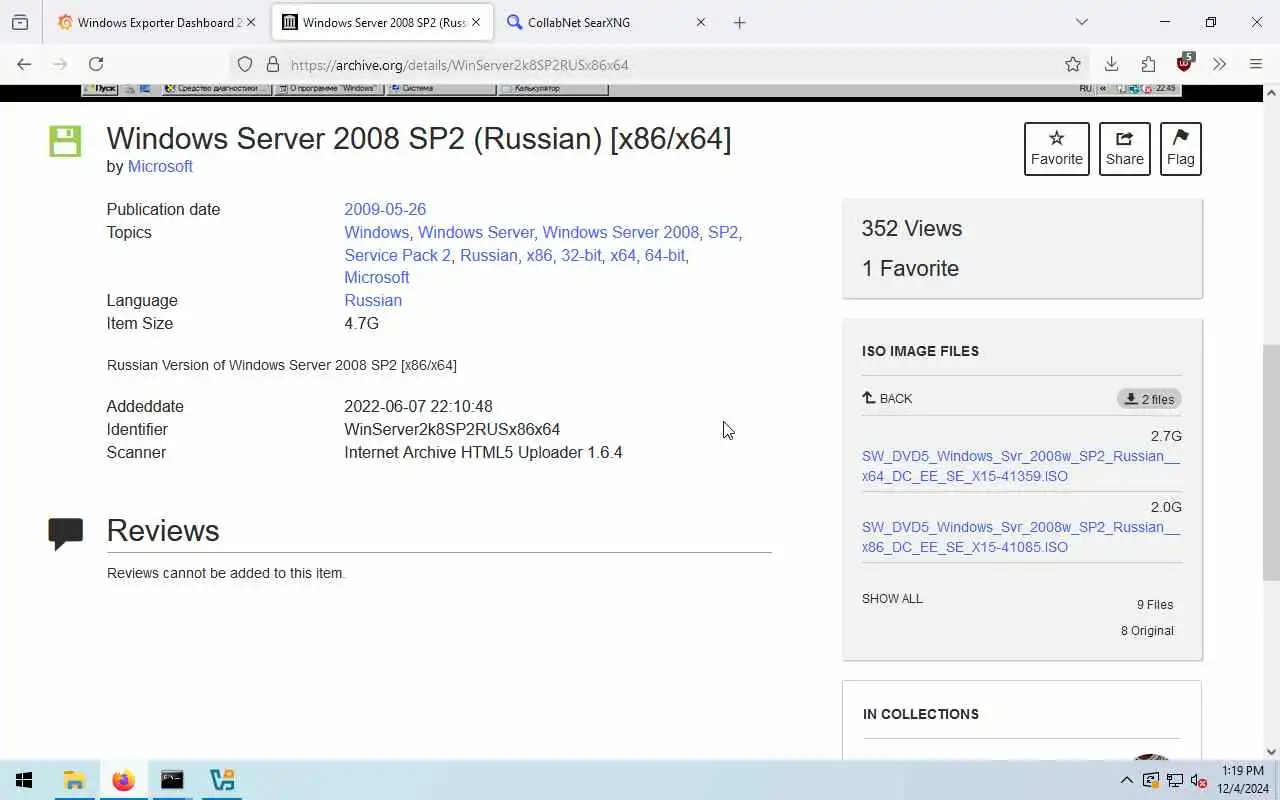The image size is (1280, 800).
Task: Click the Firefox back arrow
Action: point(24,64)
